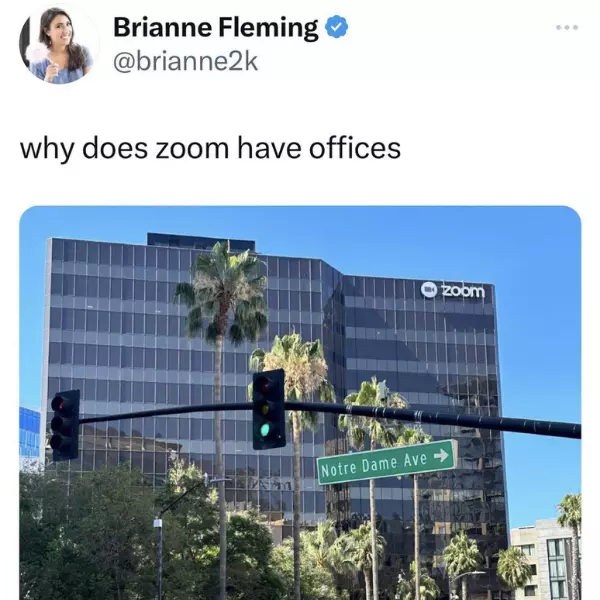
Task: Click the center traffic light showing green
Action: [269, 409]
